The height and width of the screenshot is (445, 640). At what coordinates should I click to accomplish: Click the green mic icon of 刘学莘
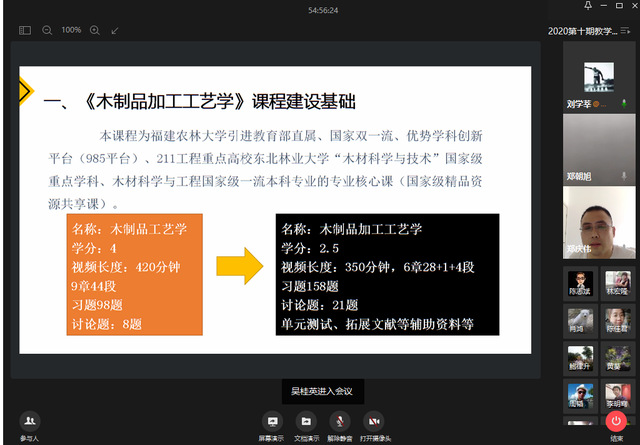point(624,104)
